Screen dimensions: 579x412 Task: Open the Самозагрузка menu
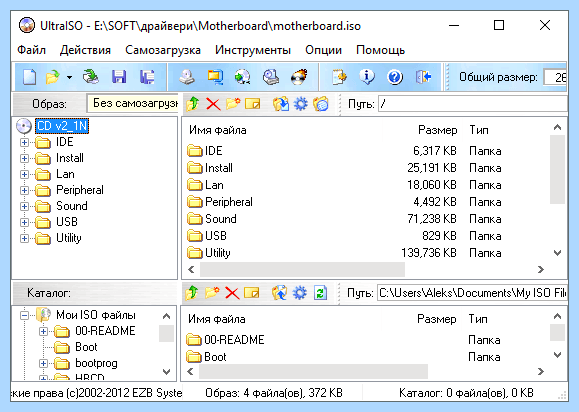(x=163, y=50)
